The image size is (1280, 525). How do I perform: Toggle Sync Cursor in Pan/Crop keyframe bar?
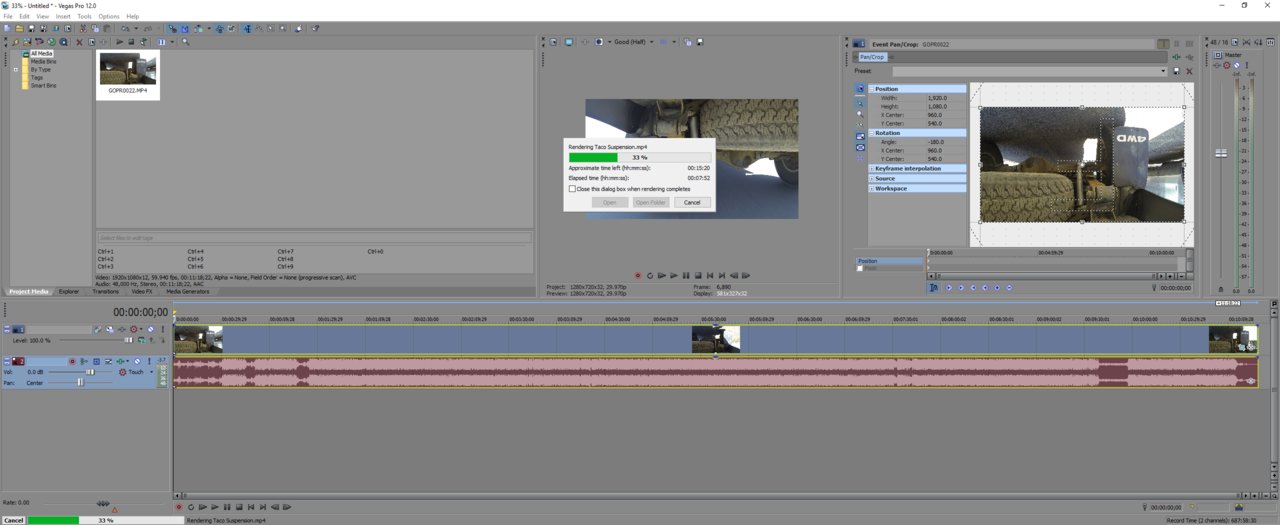[x=934, y=287]
